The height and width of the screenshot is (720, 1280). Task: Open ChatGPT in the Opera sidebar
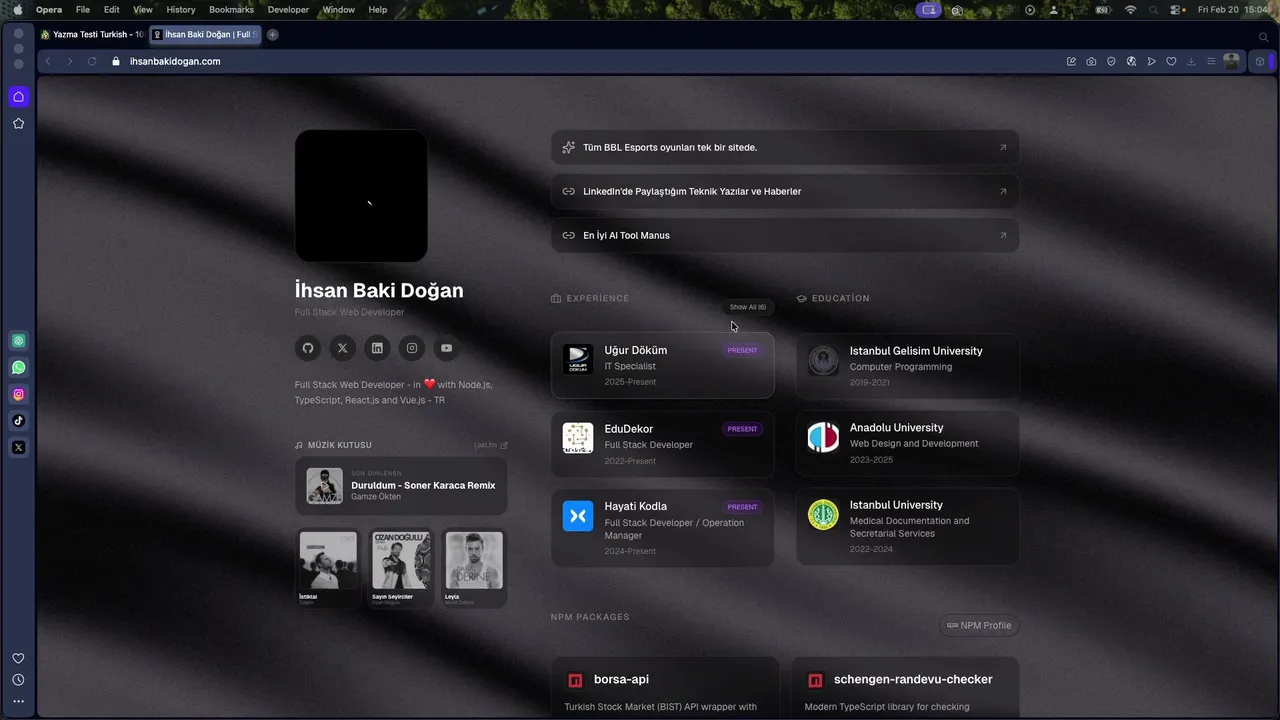(18, 341)
